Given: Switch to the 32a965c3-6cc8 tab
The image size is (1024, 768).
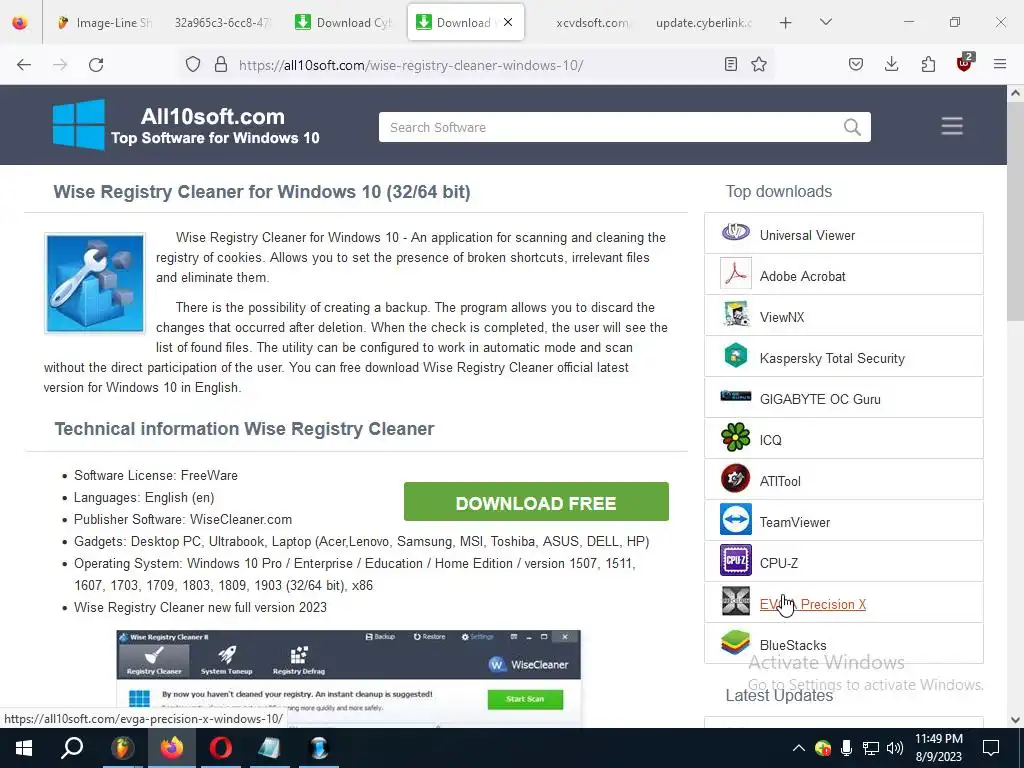Looking at the screenshot, I should coord(222,23).
